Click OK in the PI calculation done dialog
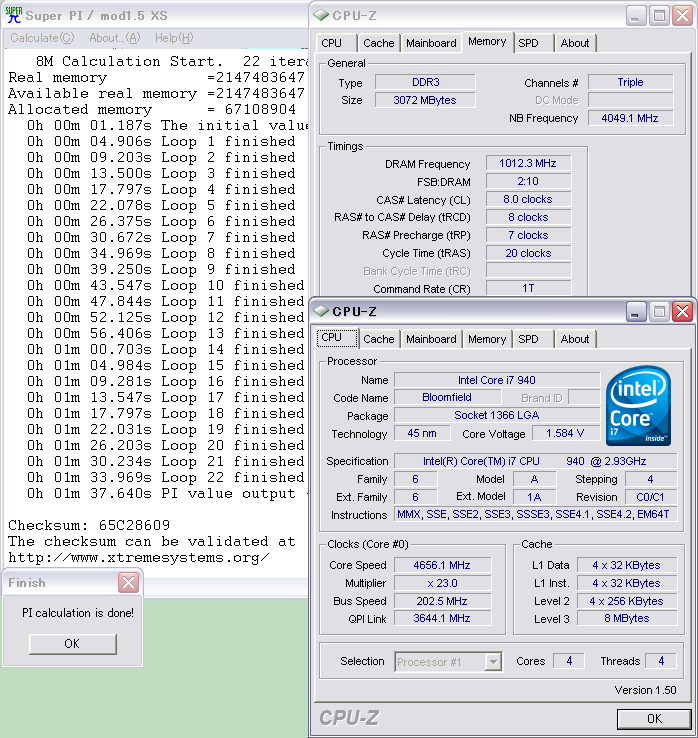 (x=72, y=644)
